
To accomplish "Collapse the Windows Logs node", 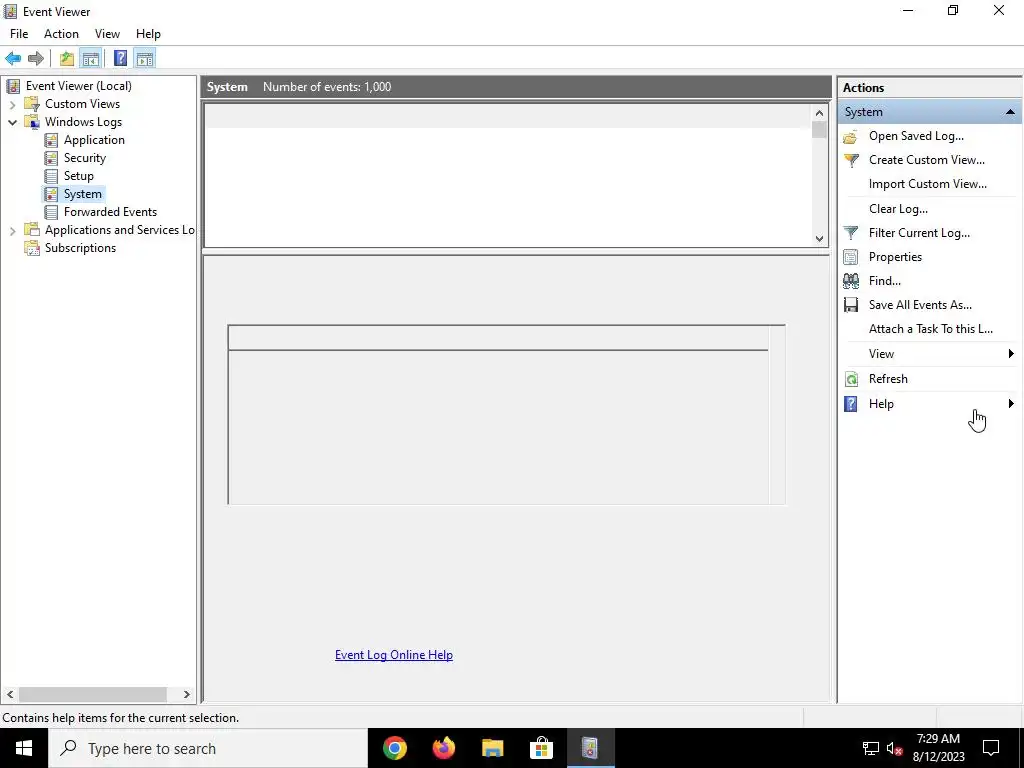I will 12,122.
